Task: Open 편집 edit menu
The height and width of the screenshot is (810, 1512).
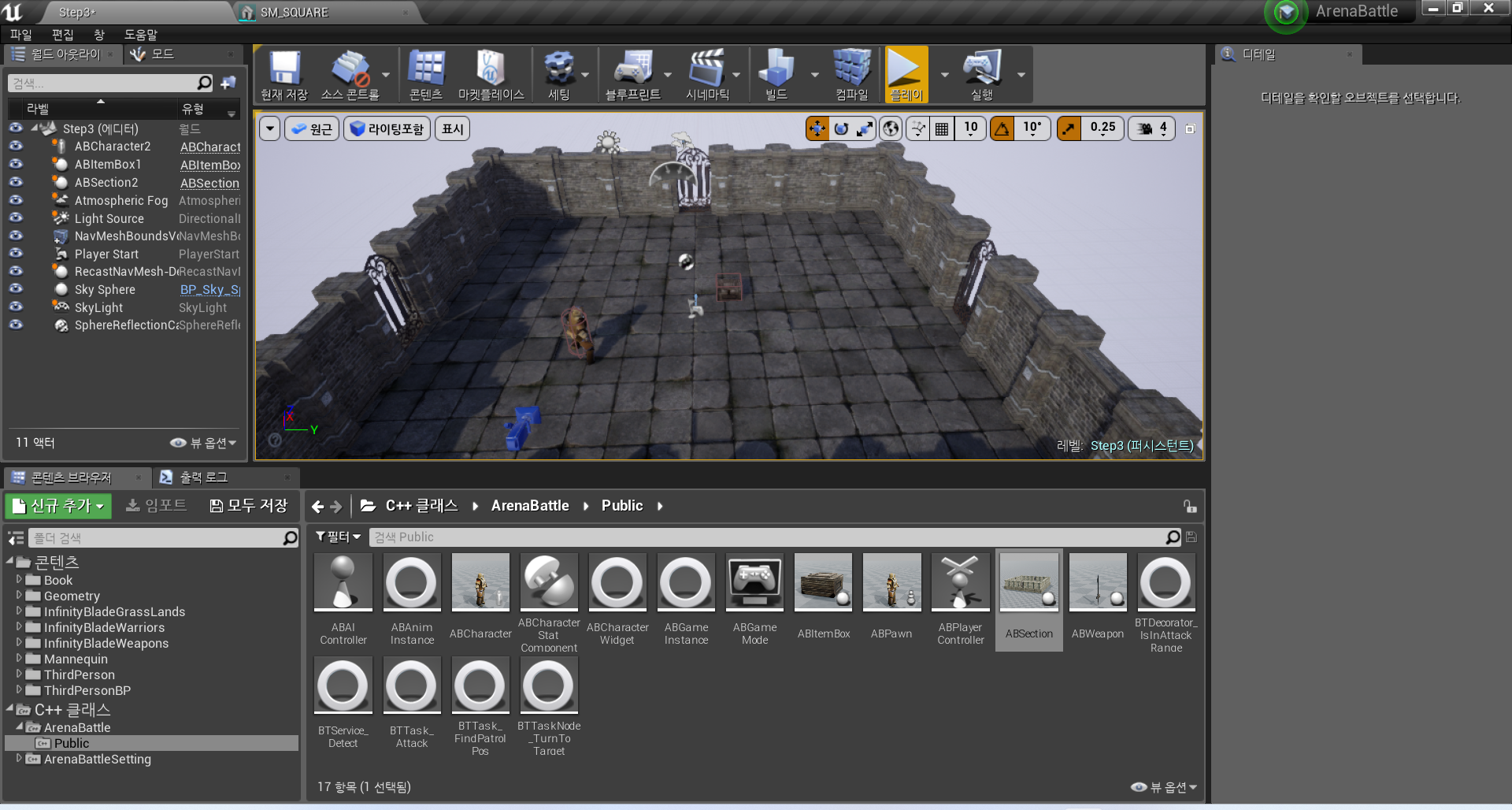Action: tap(63, 35)
